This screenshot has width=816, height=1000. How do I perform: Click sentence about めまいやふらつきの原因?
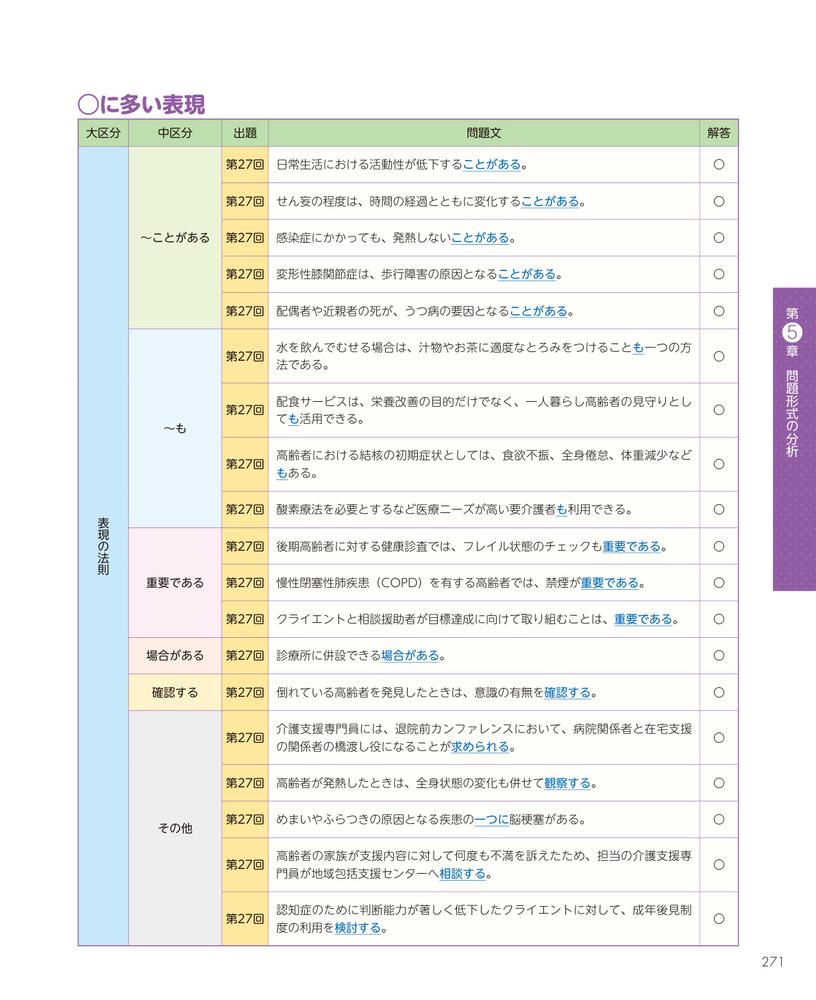431,820
